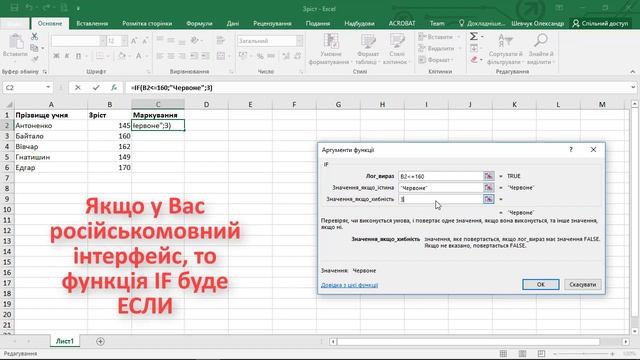Click the text orientation icon
Screen dimensions: 640x360
[x=194, y=40]
